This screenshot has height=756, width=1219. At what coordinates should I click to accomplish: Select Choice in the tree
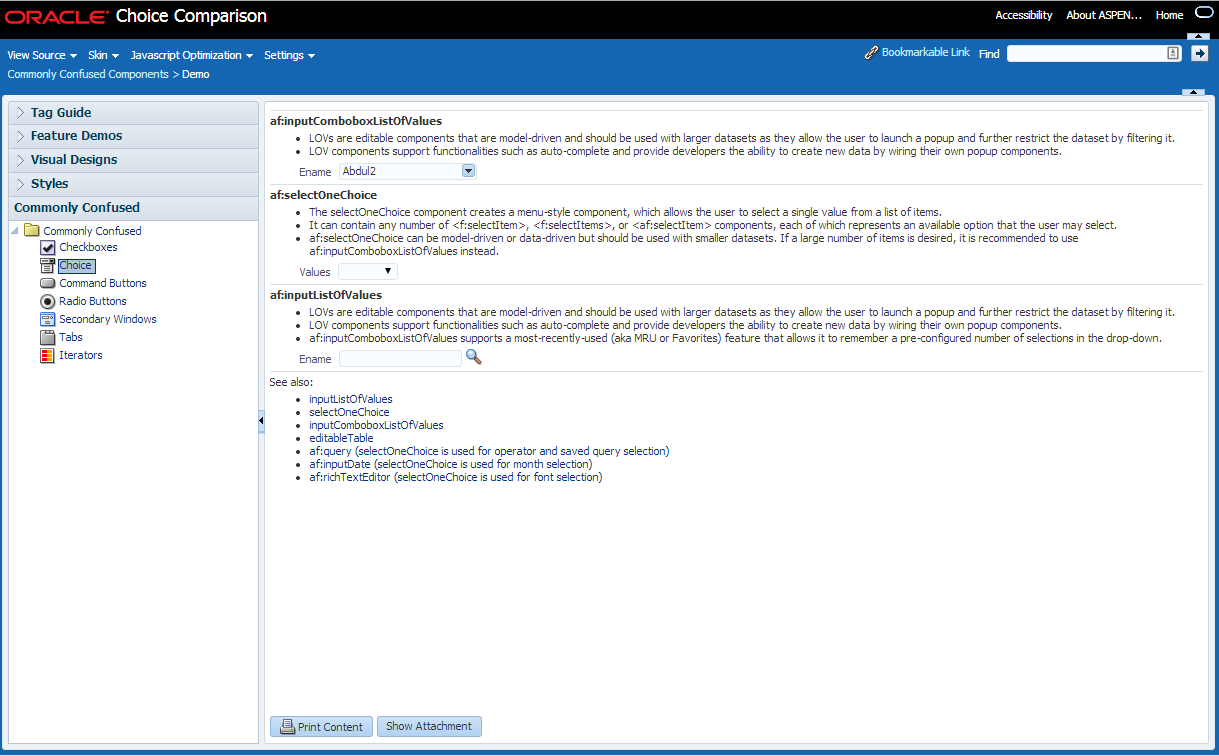(75, 266)
